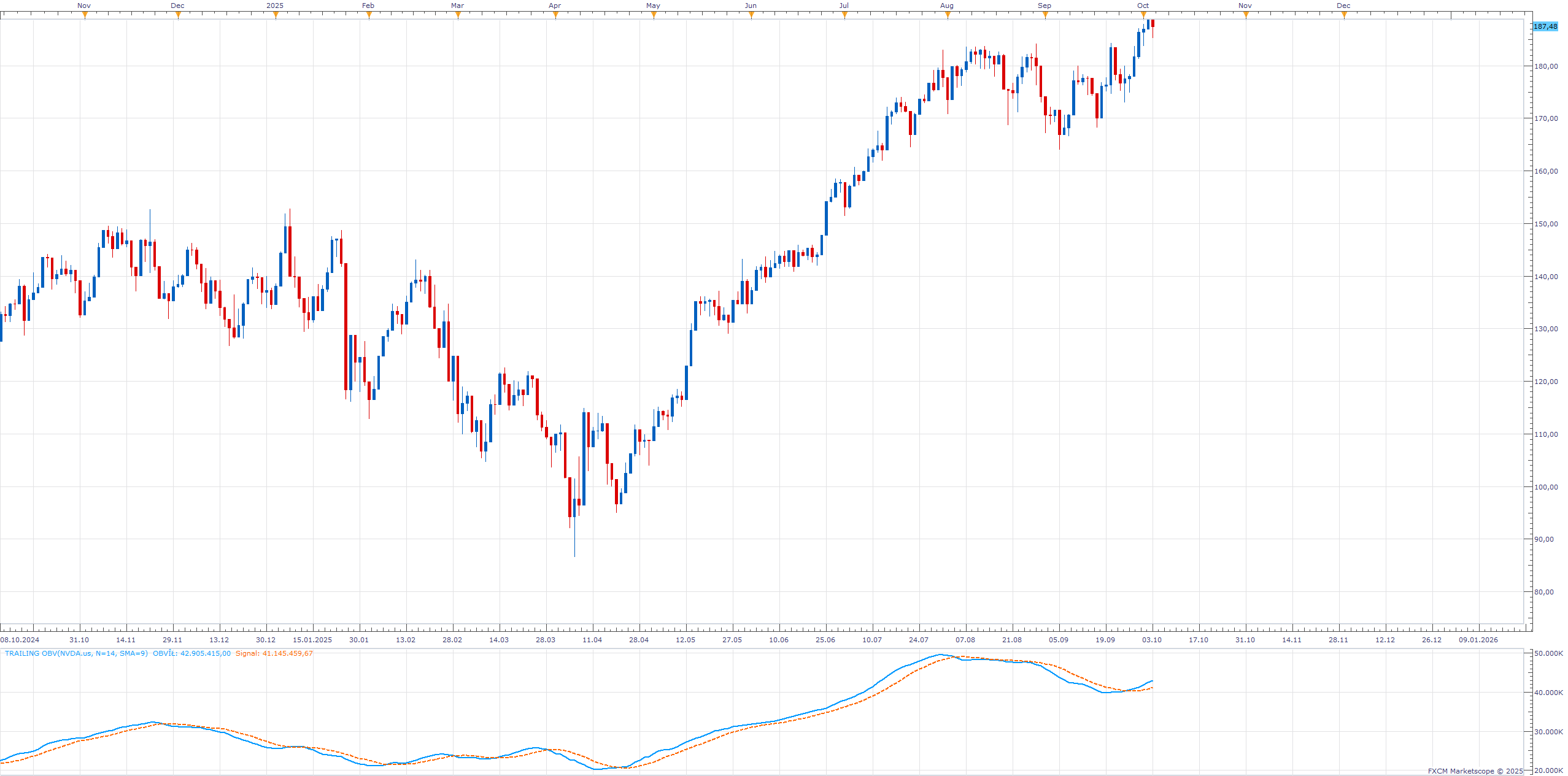Select the Feb month marker
This screenshot has height=776, width=1568.
coord(368,6)
